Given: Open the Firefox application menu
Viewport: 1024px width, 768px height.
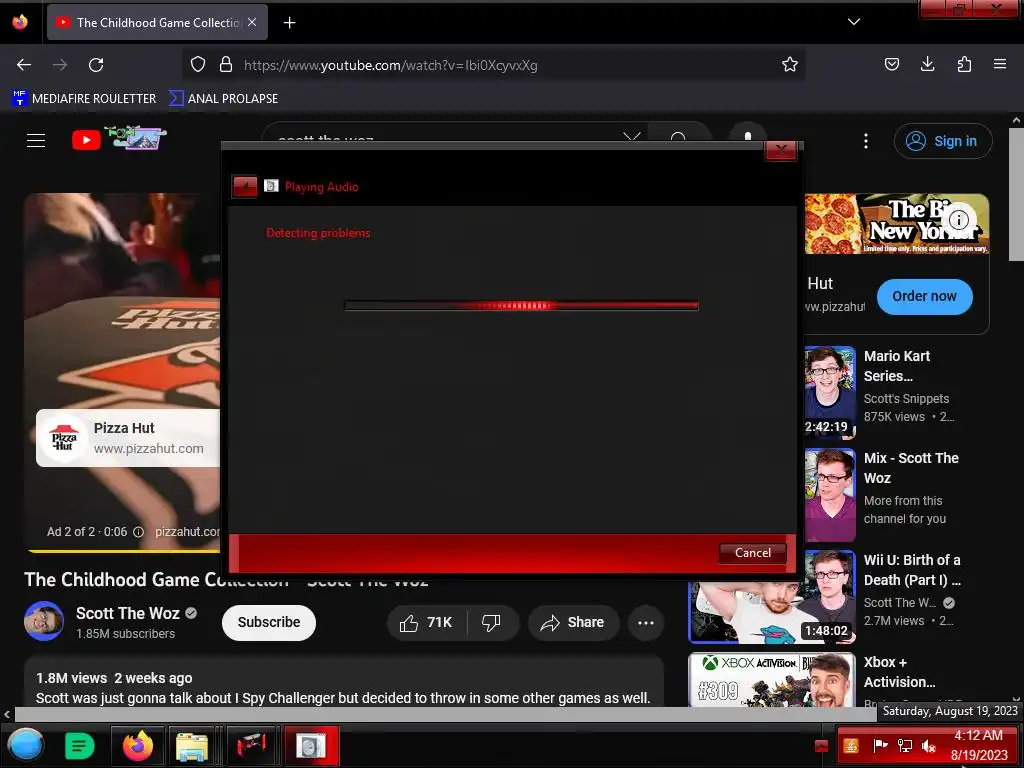Looking at the screenshot, I should [x=1000, y=64].
